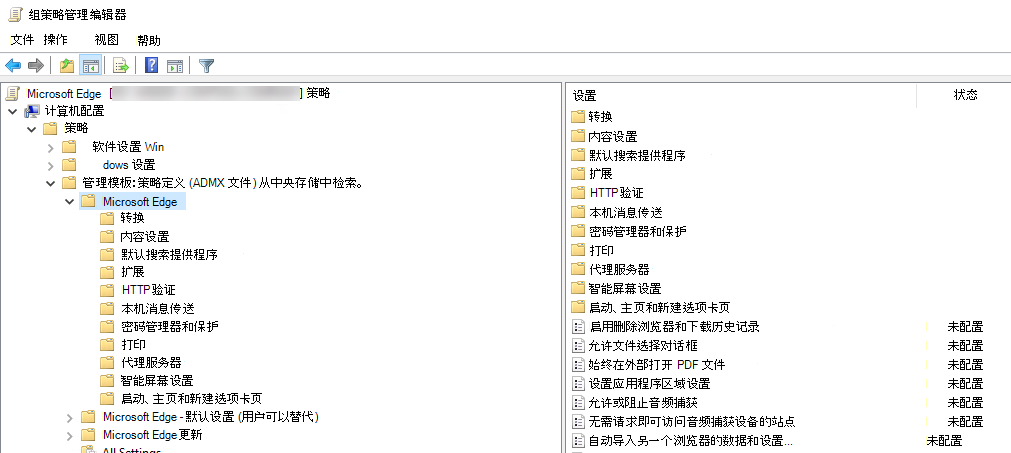The height and width of the screenshot is (453, 1011).
Task: Click folder icon next to 转换 in right pane
Action: pyautogui.click(x=578, y=117)
